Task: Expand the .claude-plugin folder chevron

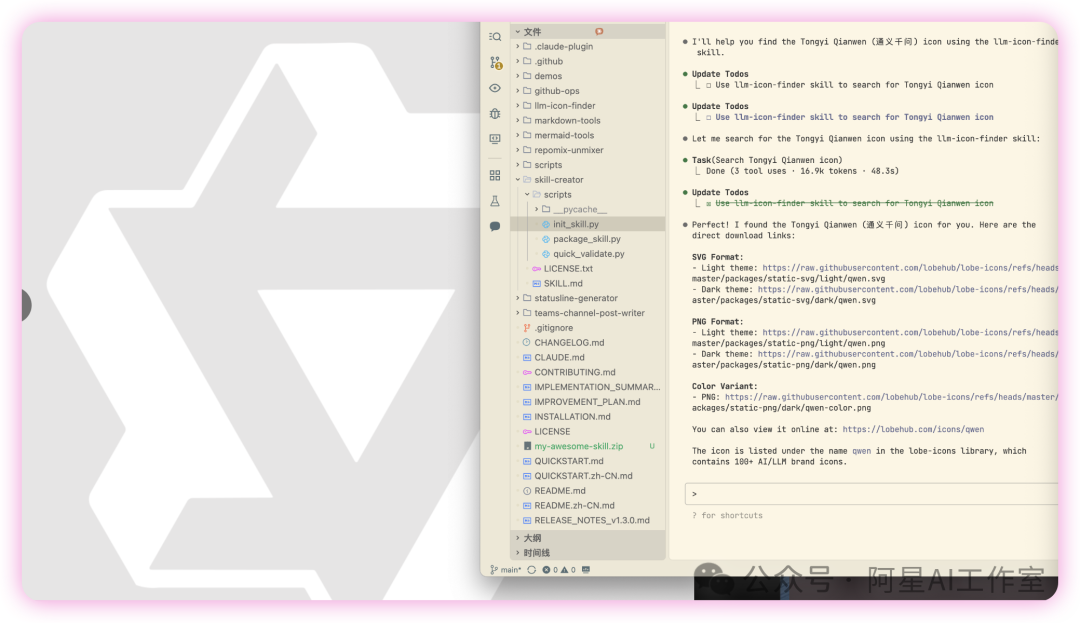Action: [518, 46]
